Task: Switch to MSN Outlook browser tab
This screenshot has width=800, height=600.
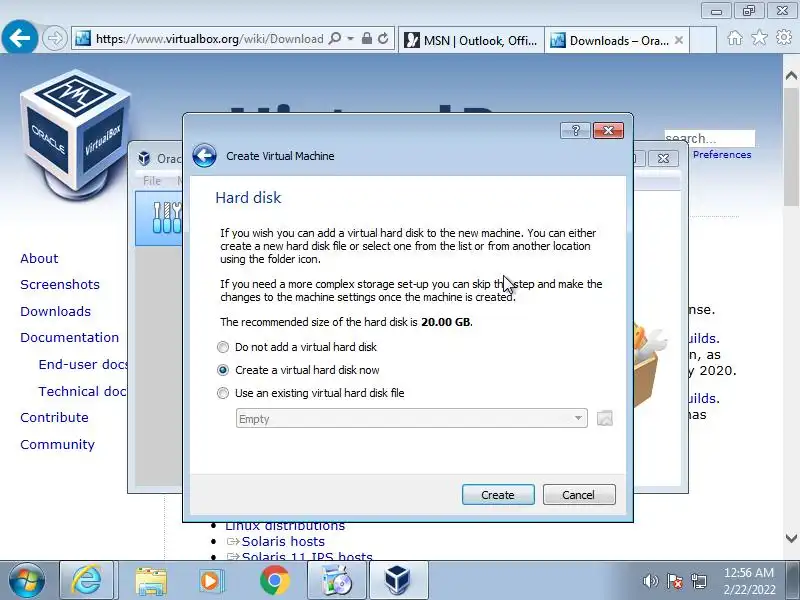Action: click(471, 40)
